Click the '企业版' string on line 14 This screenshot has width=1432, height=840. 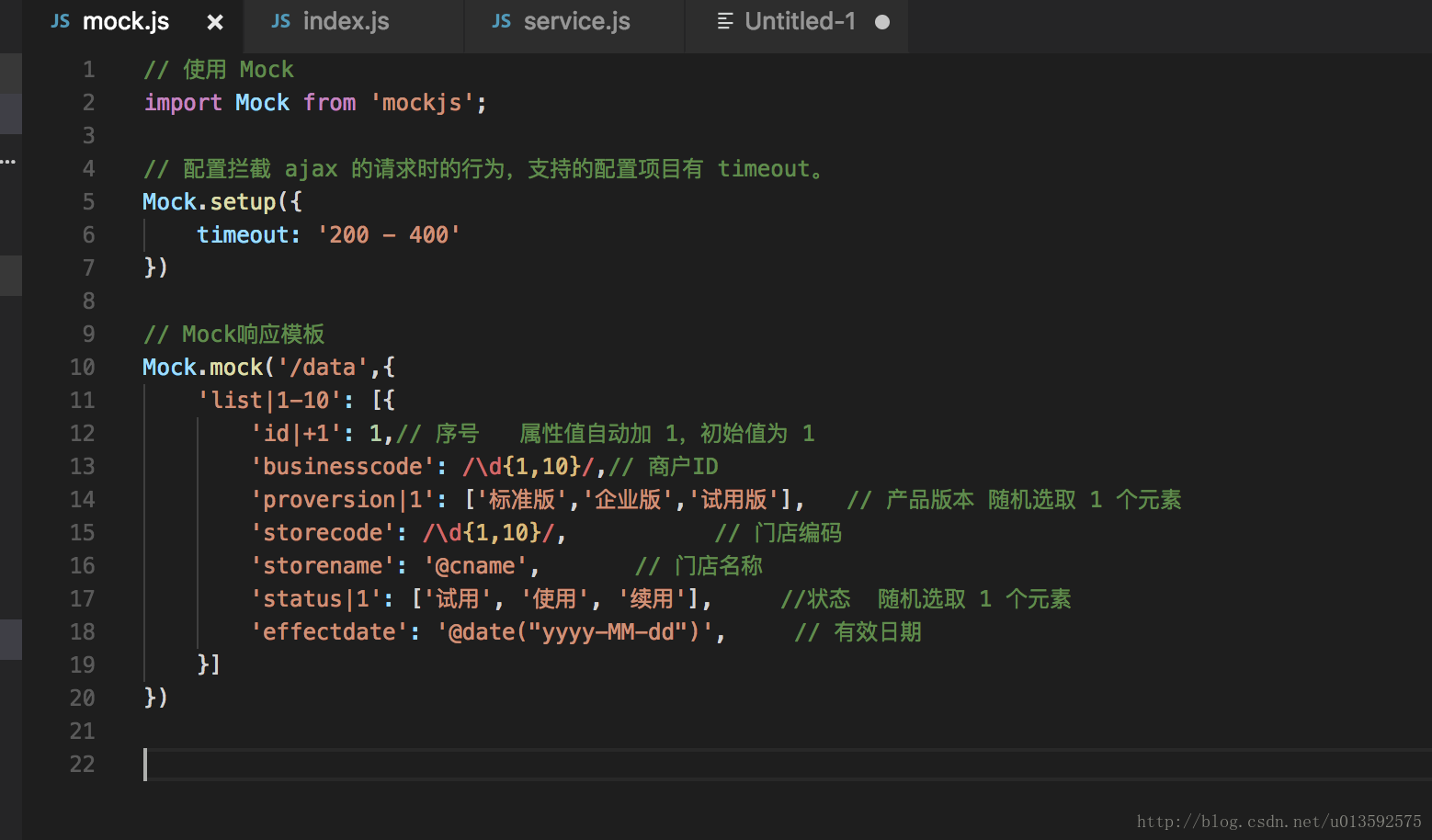click(x=628, y=500)
